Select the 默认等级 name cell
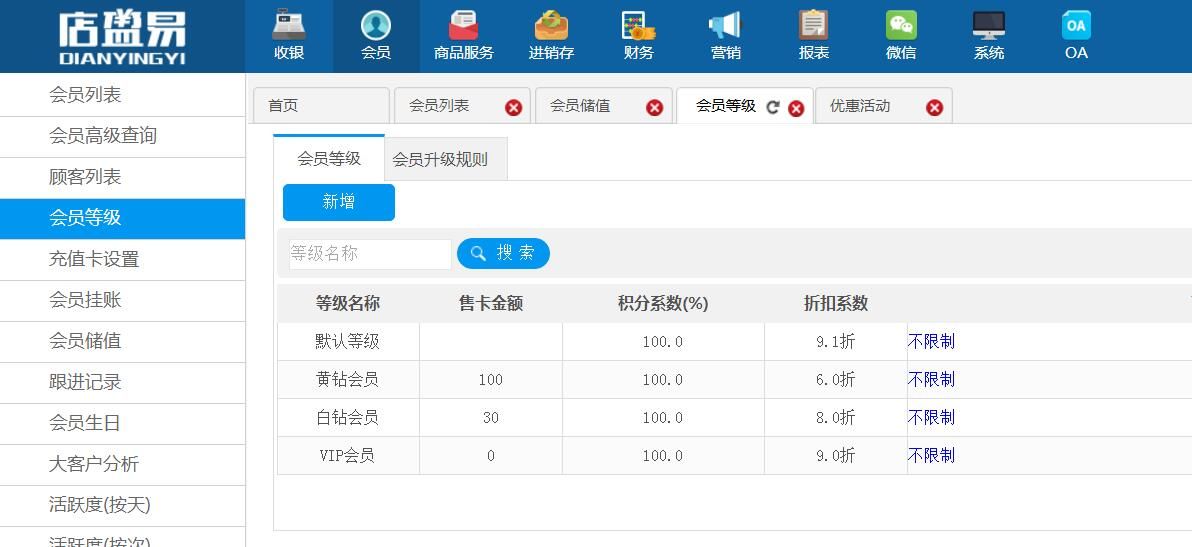1192x547 pixels. [x=348, y=342]
